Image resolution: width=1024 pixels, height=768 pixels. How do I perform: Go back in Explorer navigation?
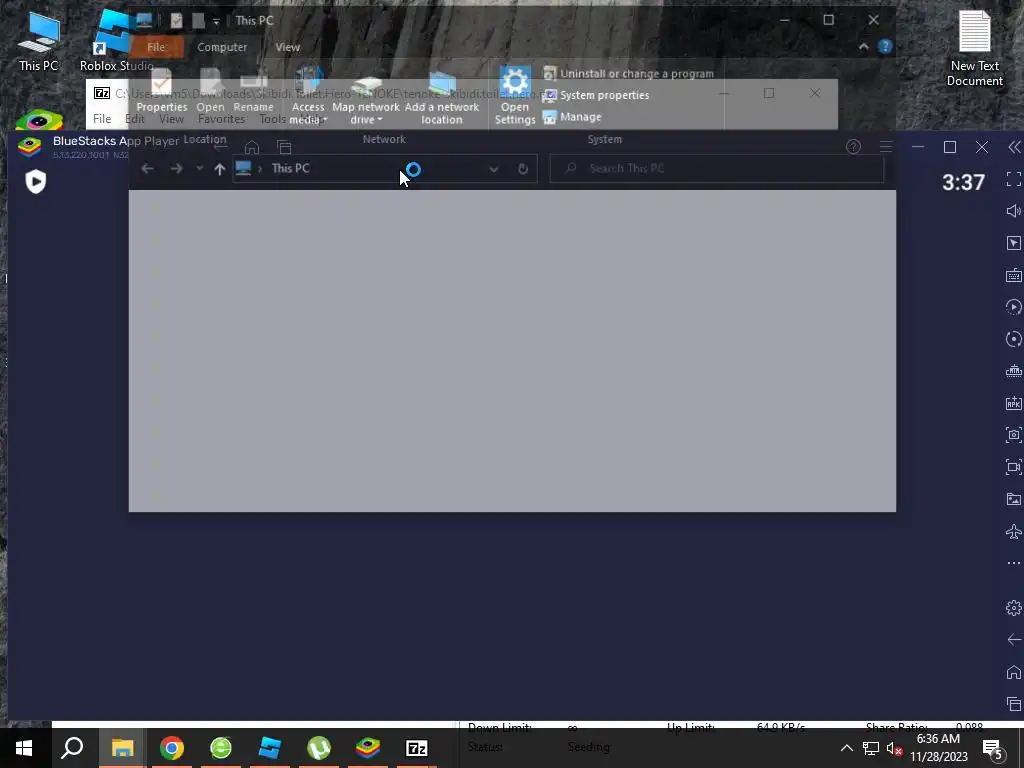[147, 168]
